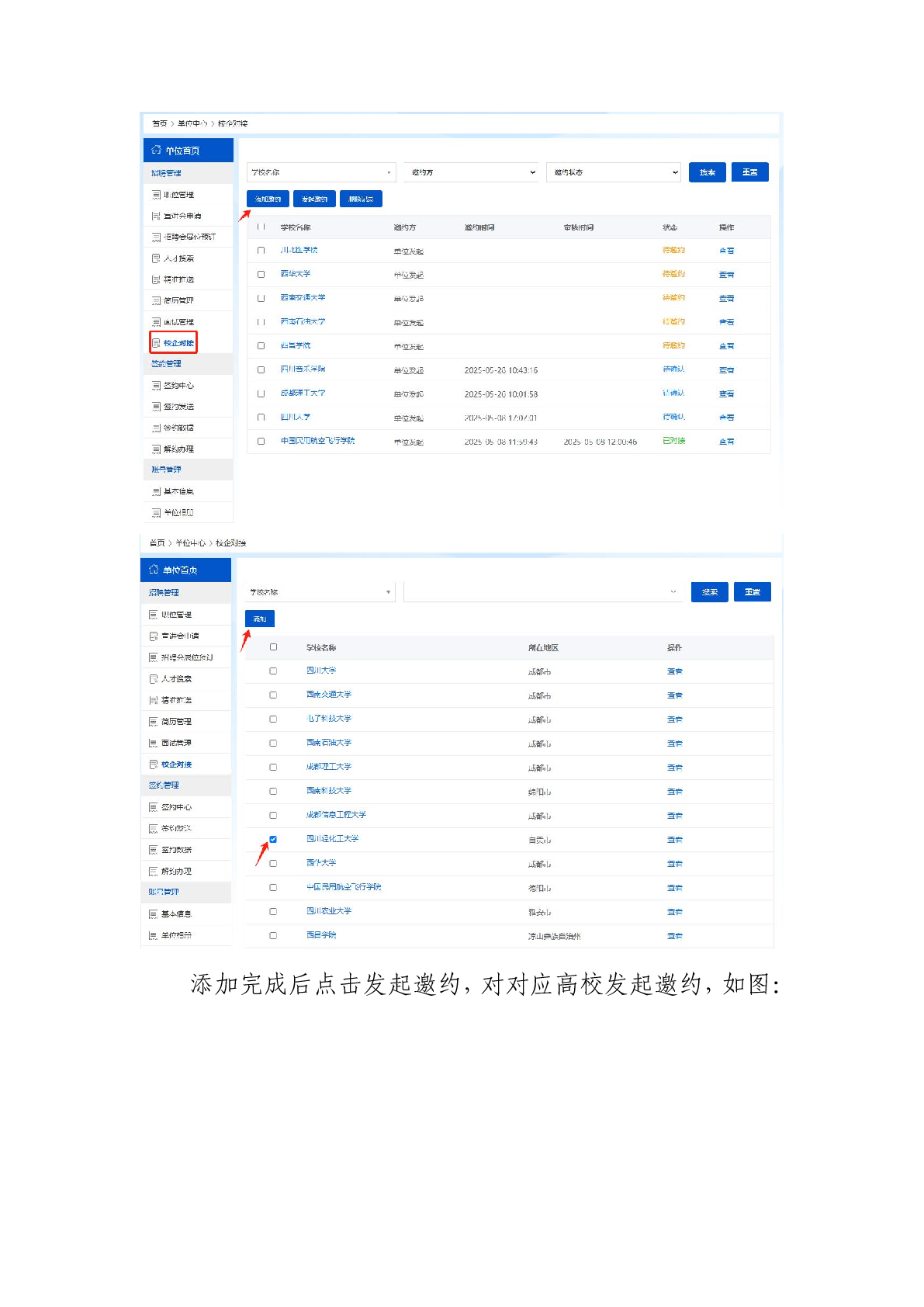Click the 签约中心 icon in the bottom sidebar

pyautogui.click(x=154, y=807)
